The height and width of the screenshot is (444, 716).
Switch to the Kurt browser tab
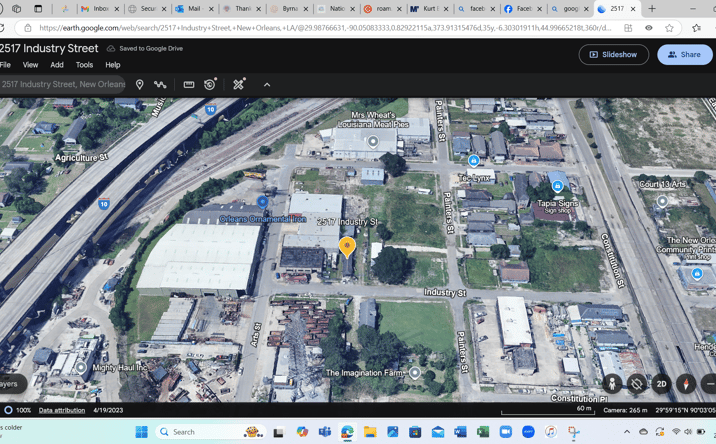point(431,9)
